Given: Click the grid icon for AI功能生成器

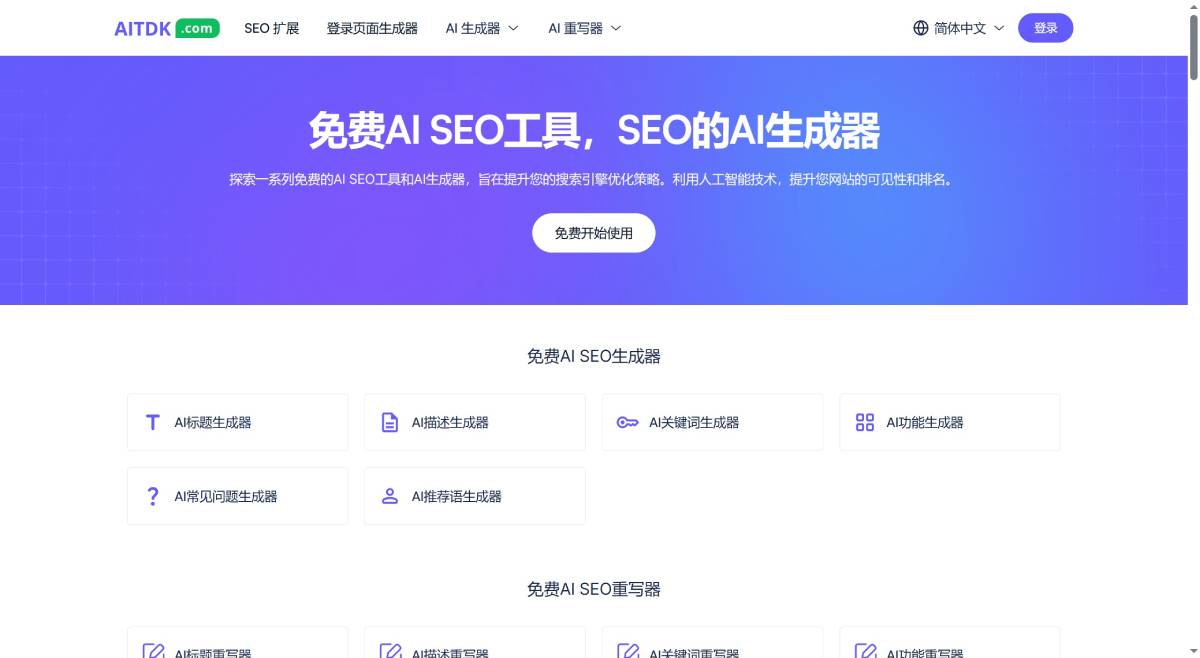Looking at the screenshot, I should pos(865,422).
